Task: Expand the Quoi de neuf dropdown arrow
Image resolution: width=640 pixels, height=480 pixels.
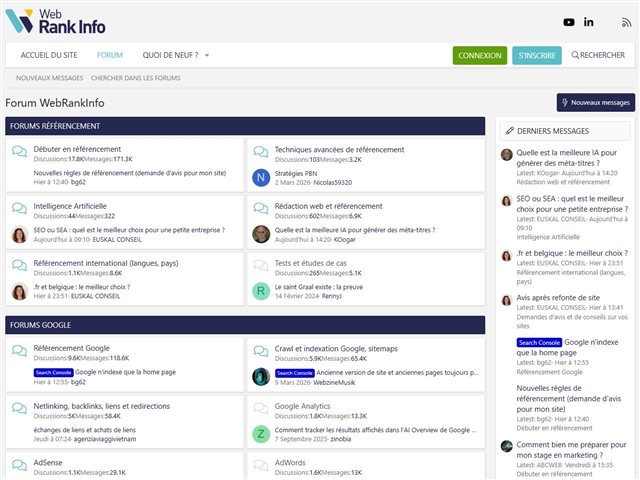Action: pyautogui.click(x=207, y=55)
